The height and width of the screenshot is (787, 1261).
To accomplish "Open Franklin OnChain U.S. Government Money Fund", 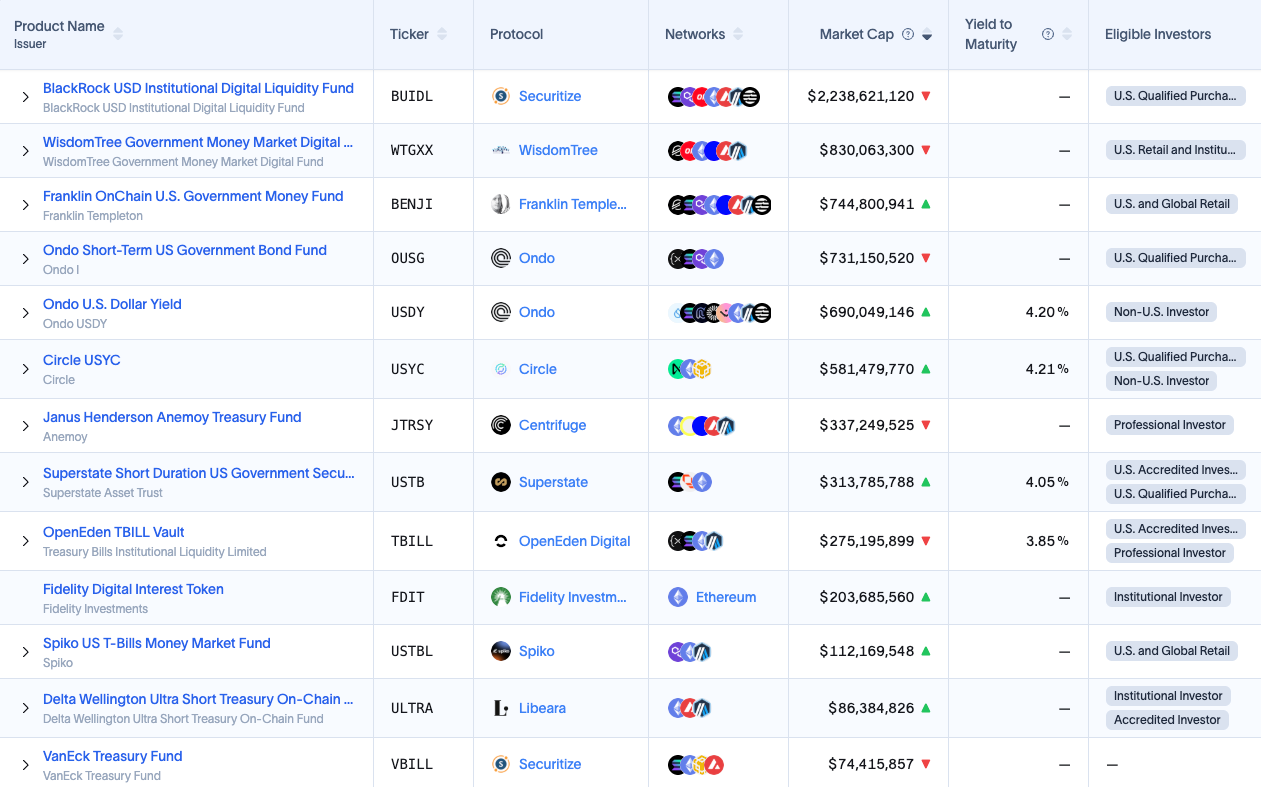I will click(x=193, y=196).
